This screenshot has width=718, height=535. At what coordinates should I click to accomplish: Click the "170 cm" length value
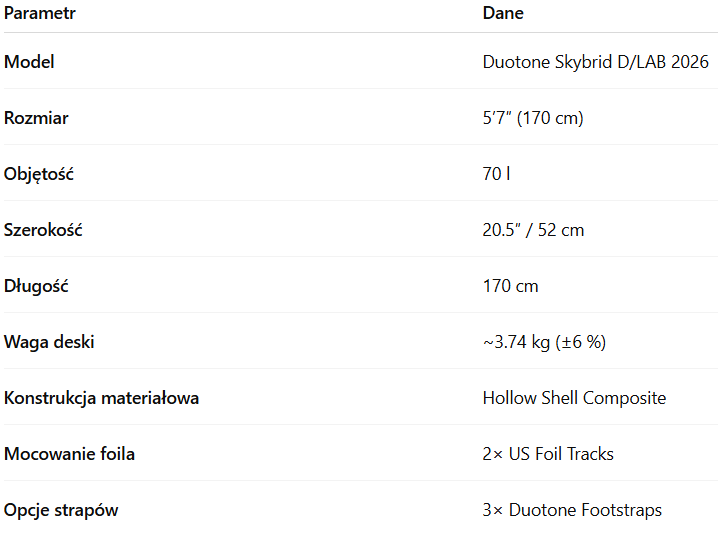click(510, 286)
